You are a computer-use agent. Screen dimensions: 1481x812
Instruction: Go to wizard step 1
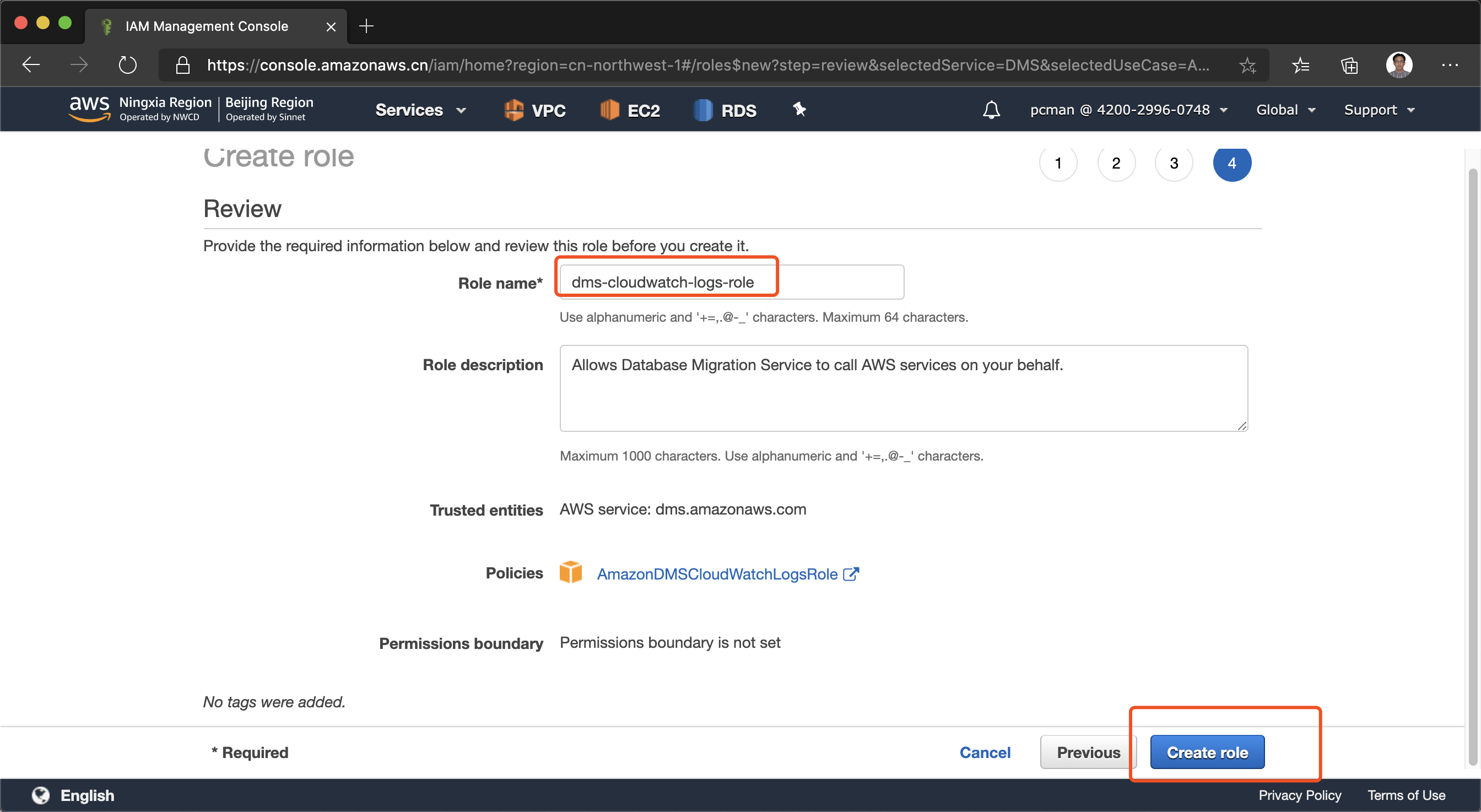point(1058,163)
